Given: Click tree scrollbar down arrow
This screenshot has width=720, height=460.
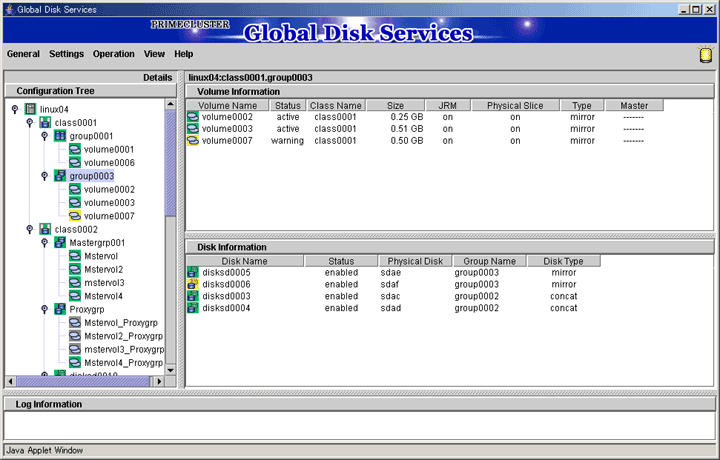Looking at the screenshot, I should tap(170, 370).
